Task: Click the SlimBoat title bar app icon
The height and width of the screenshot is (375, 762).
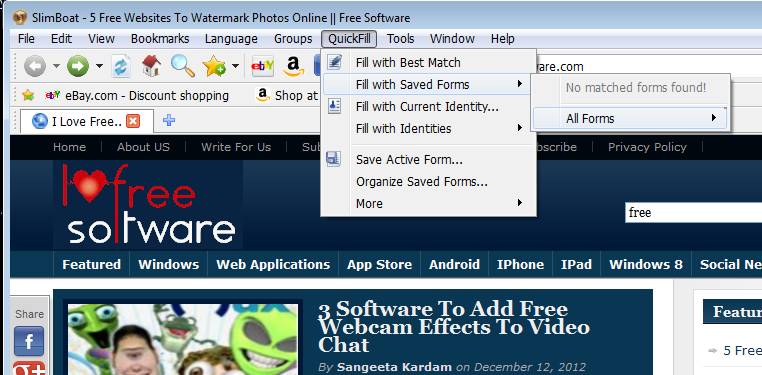Action: click(20, 18)
